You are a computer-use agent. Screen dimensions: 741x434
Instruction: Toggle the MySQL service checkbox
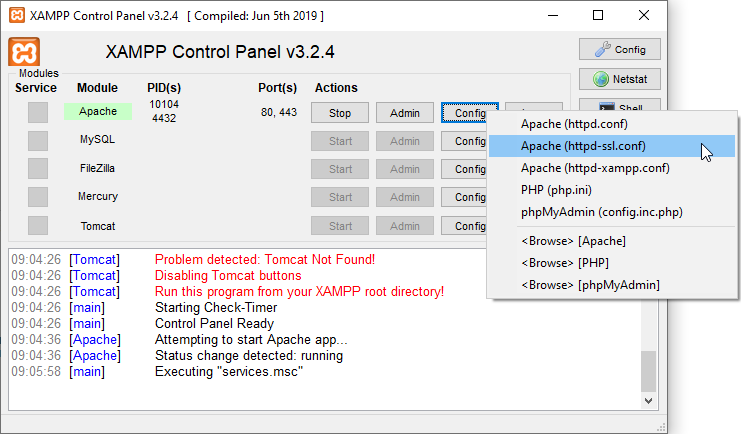(x=37, y=141)
